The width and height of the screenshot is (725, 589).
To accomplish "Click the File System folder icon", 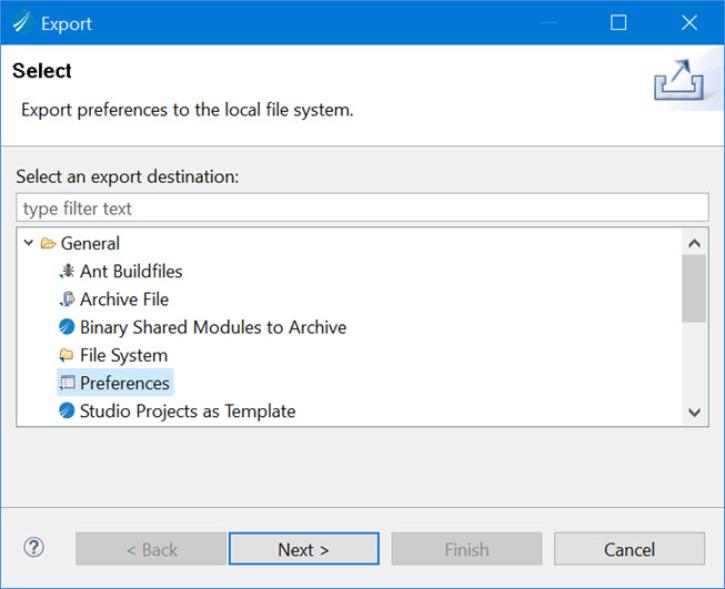I will click(x=67, y=355).
